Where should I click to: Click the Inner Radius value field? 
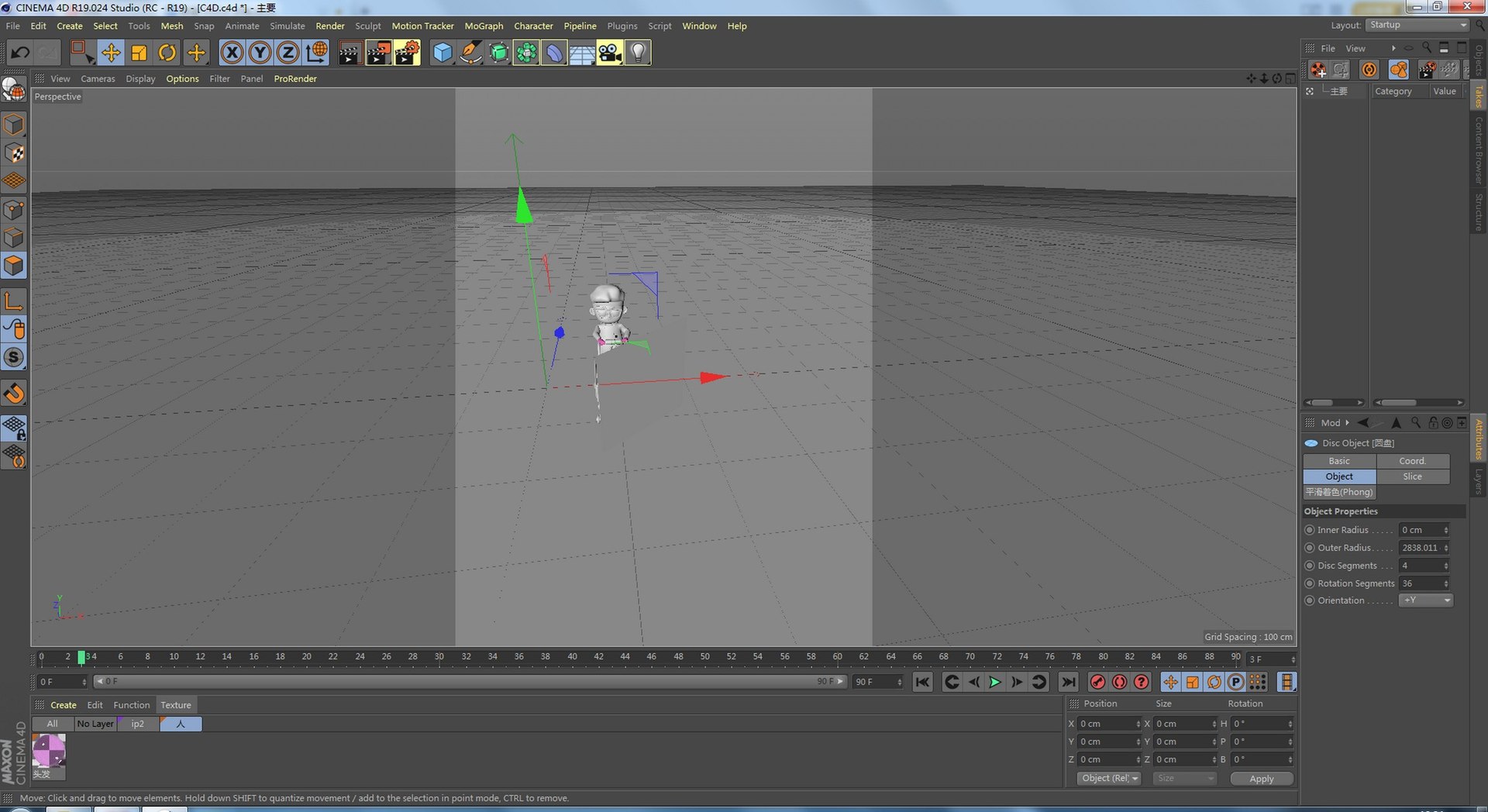point(1421,530)
